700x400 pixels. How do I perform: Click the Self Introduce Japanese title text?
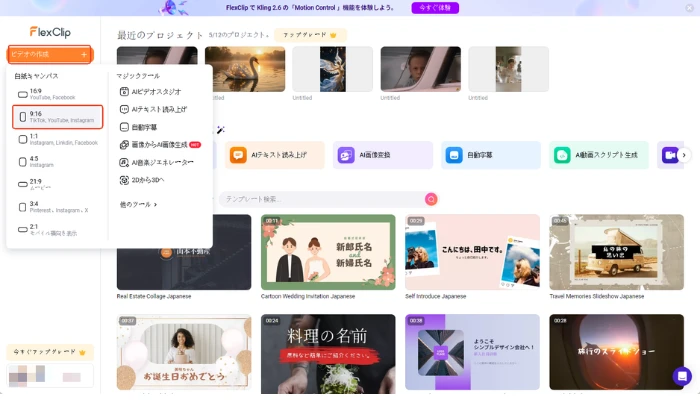coord(435,296)
